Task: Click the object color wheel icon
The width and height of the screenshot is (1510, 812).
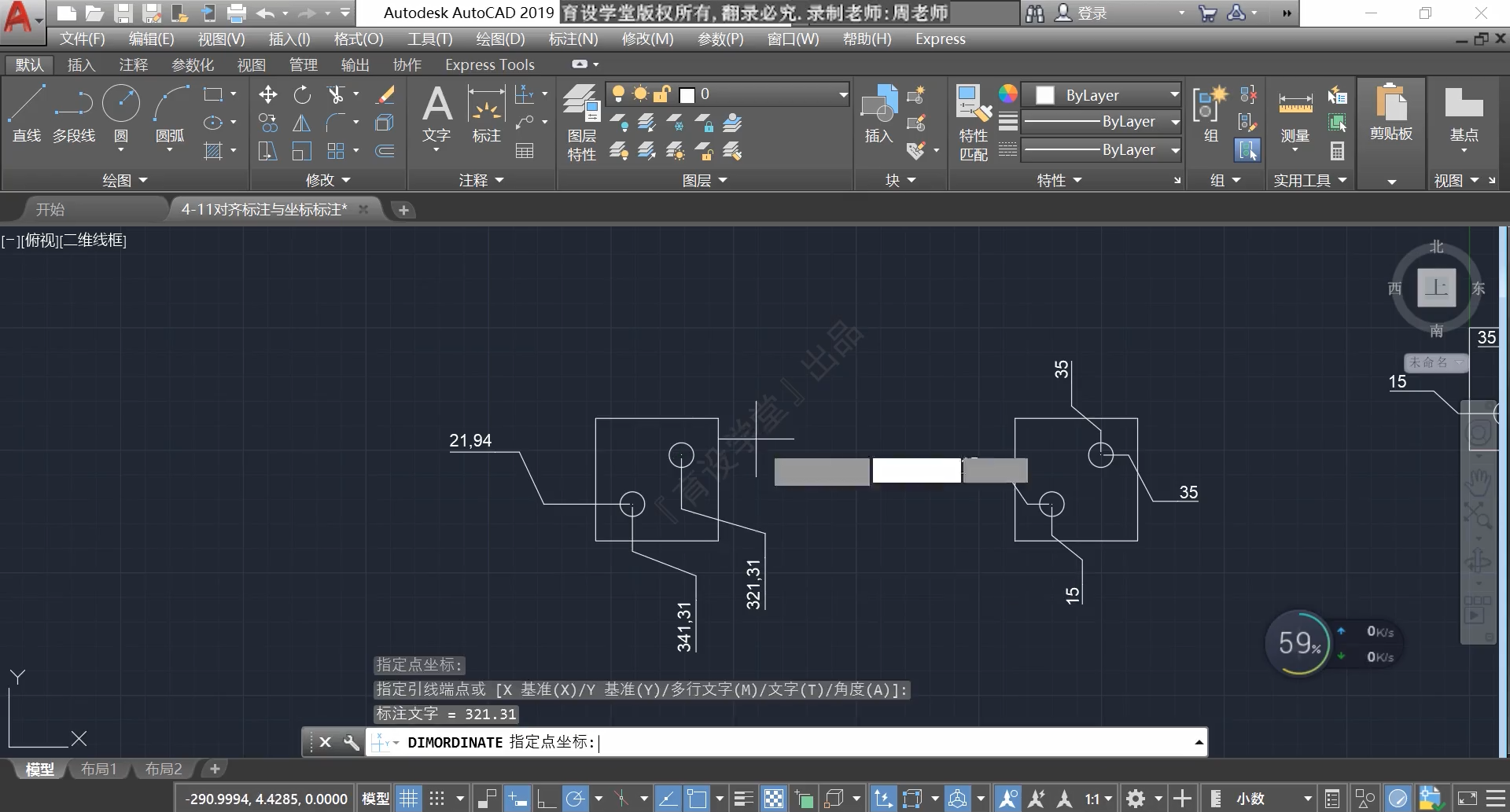Action: (1008, 94)
